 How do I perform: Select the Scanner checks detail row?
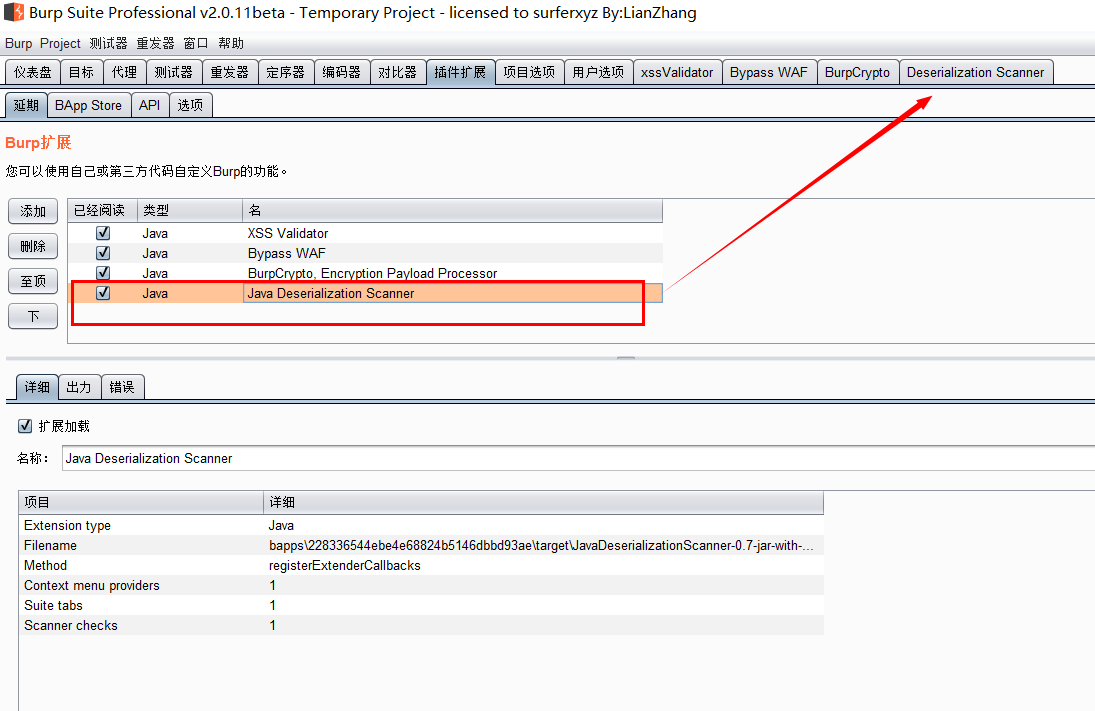point(421,626)
